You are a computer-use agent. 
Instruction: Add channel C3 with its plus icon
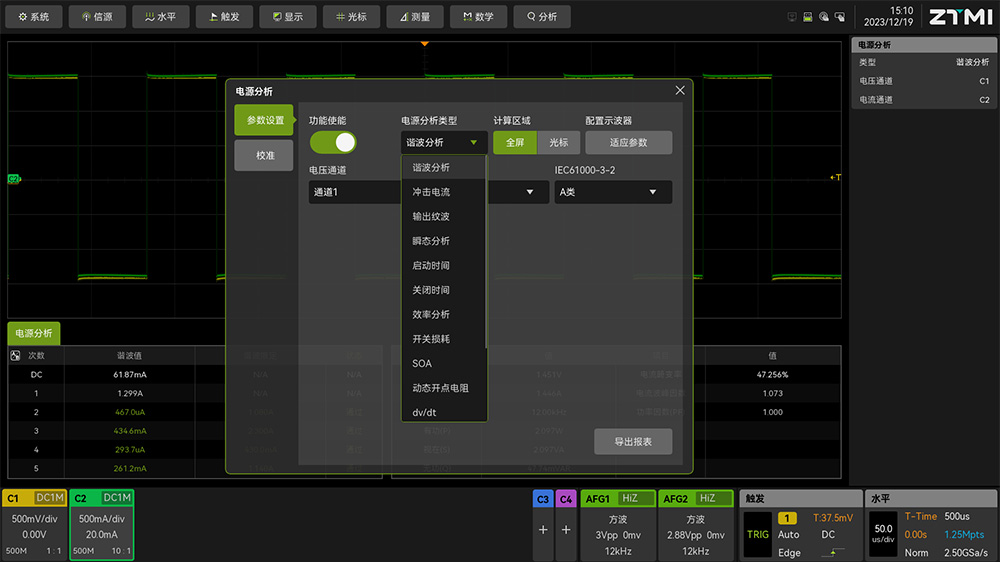click(543, 529)
